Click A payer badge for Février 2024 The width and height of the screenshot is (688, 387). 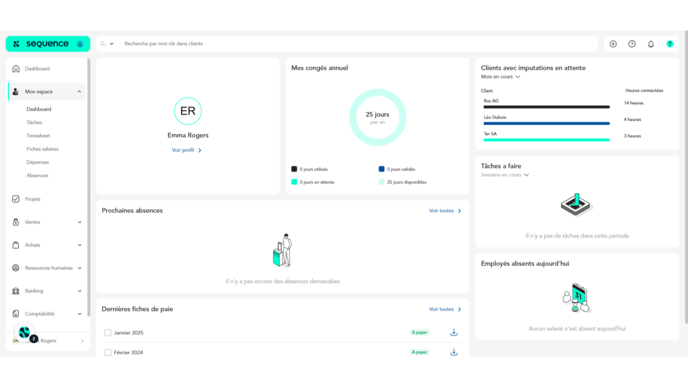[419, 352]
